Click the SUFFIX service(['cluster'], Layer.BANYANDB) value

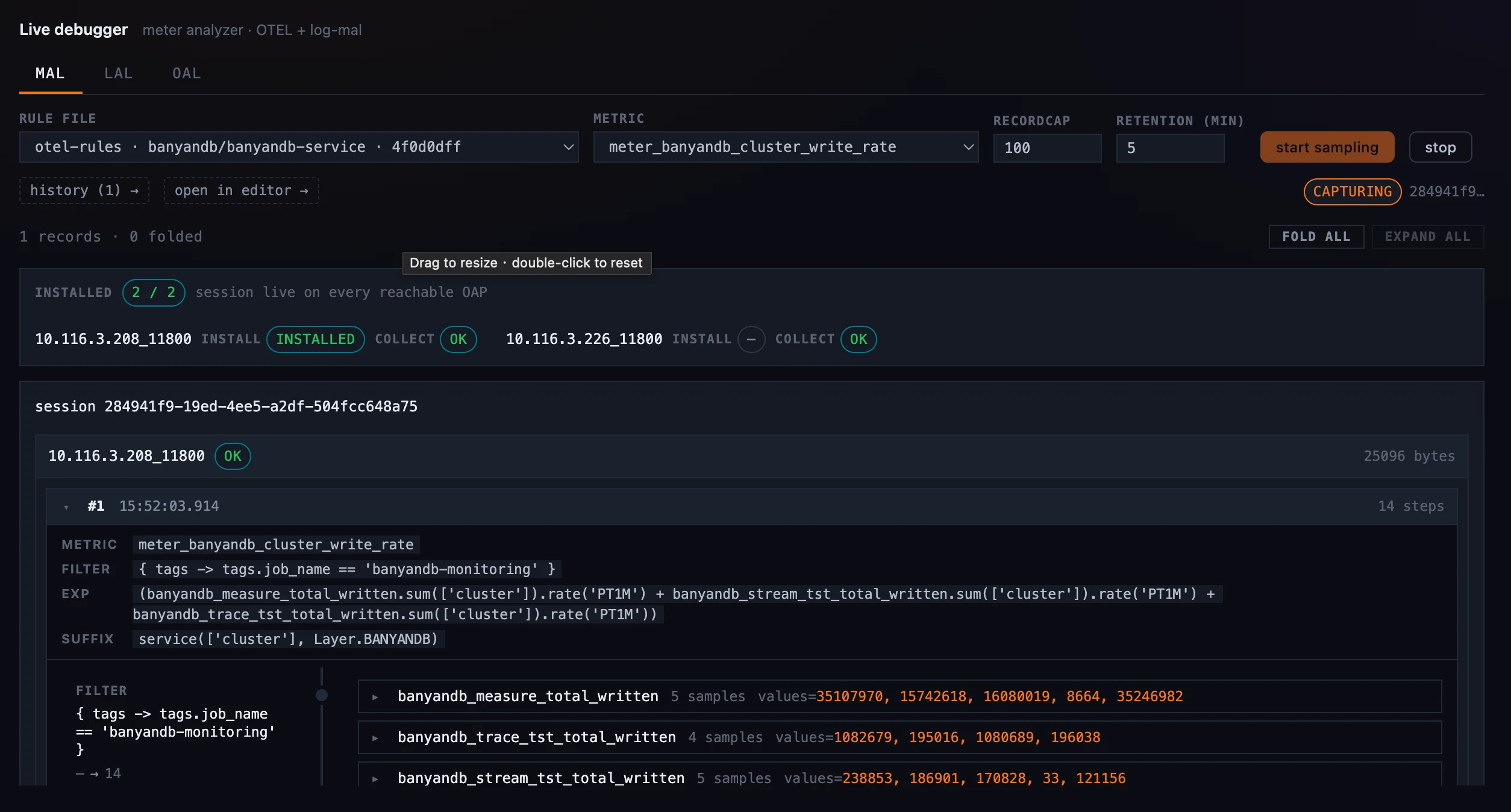click(x=289, y=639)
